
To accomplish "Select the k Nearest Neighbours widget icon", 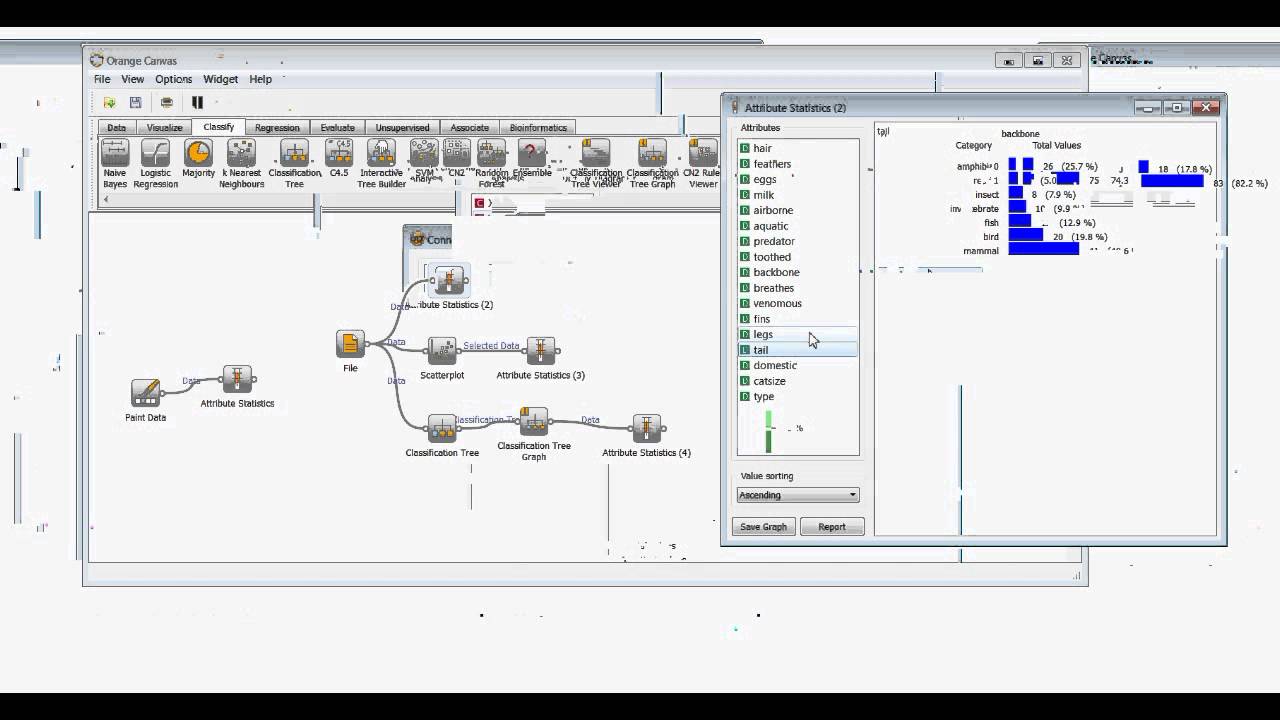I will (x=241, y=153).
